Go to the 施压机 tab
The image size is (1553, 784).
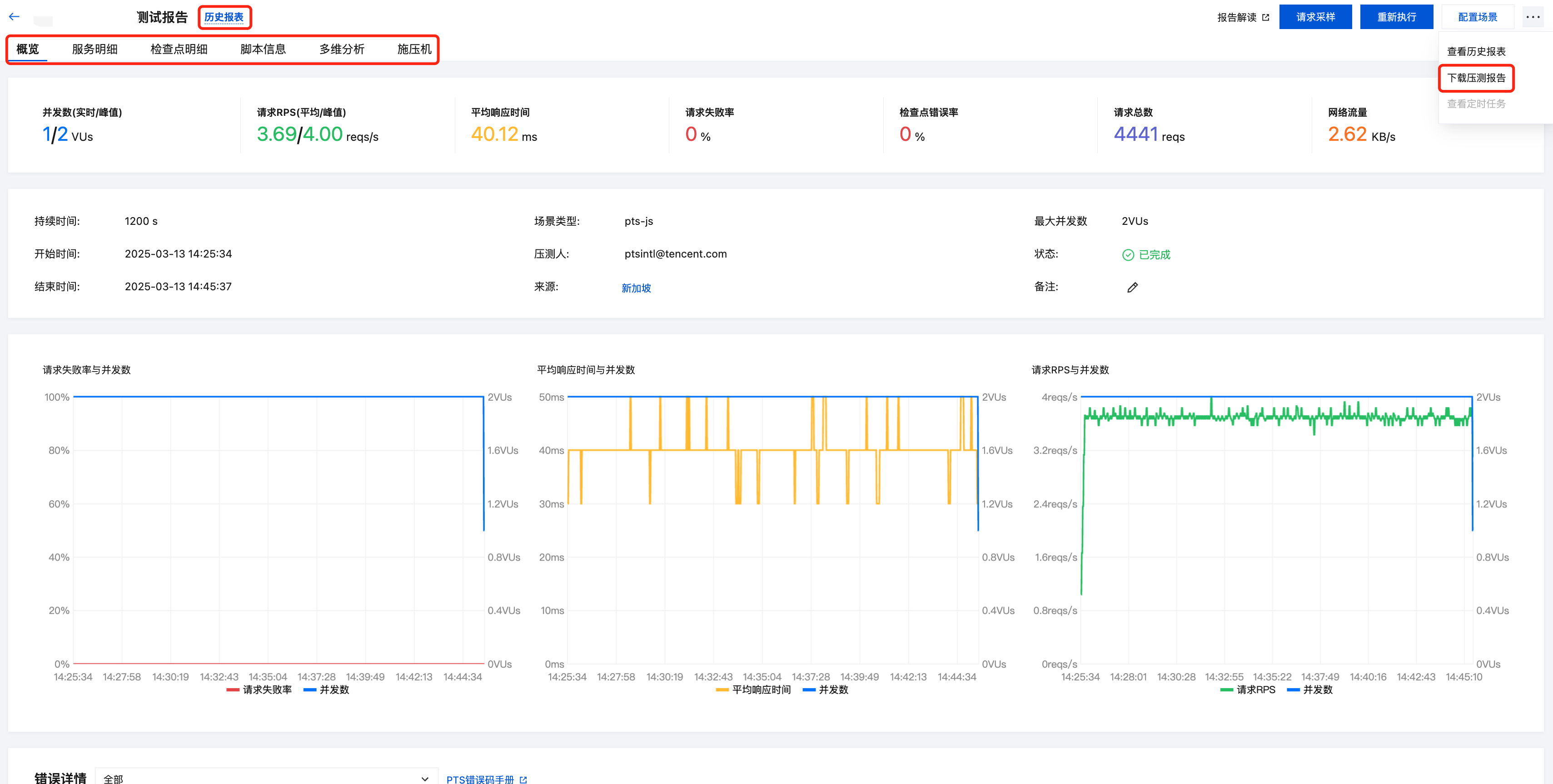[414, 50]
